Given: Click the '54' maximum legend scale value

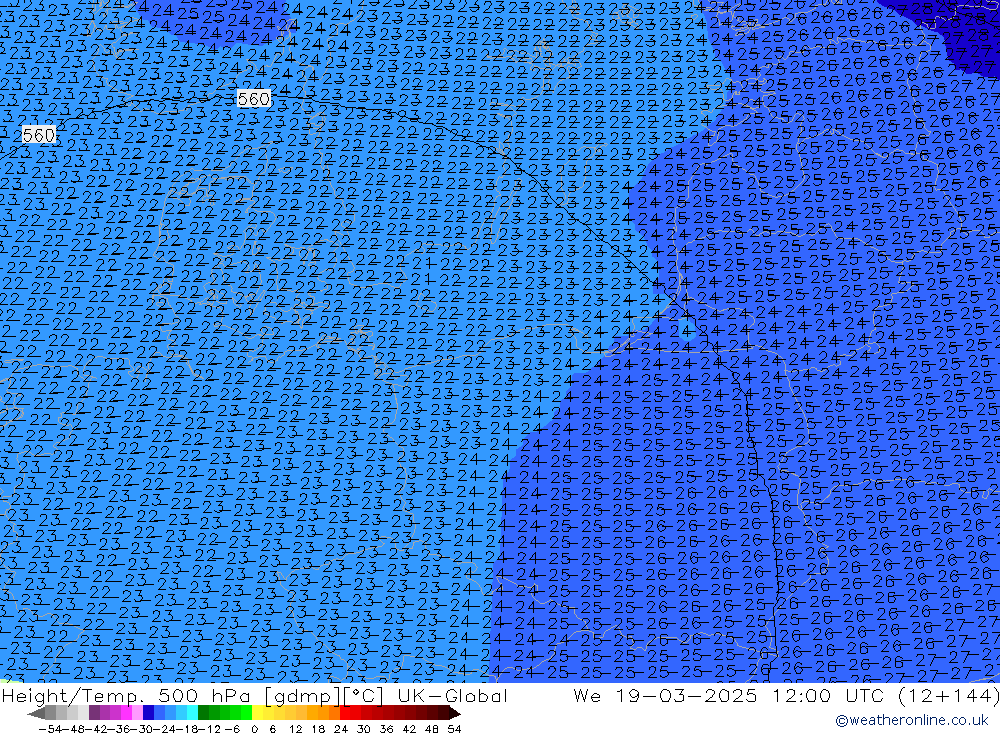Looking at the screenshot, I should click(x=454, y=729).
